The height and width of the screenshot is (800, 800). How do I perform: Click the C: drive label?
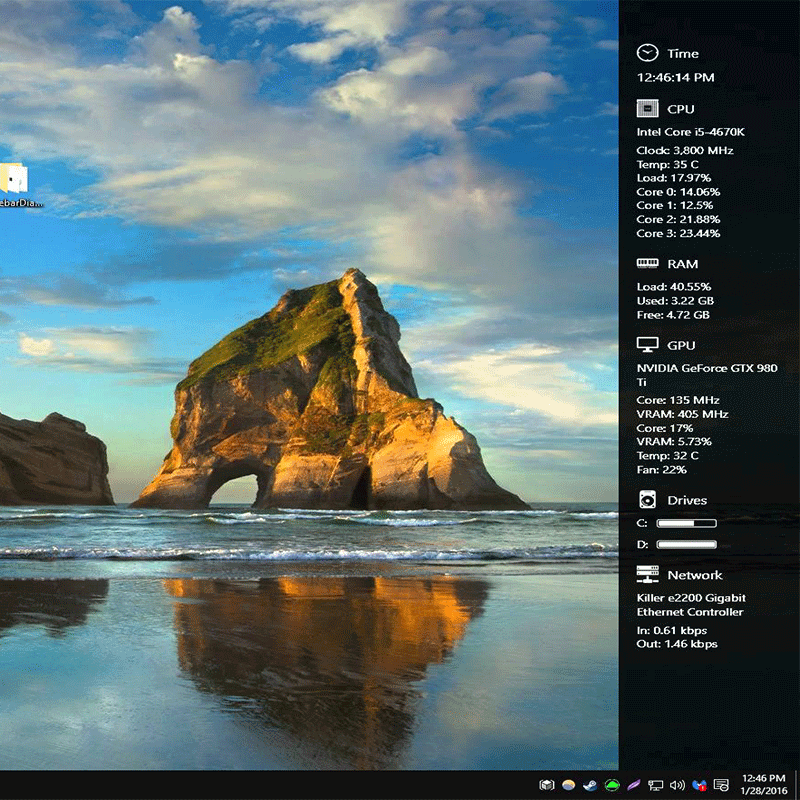(642, 523)
